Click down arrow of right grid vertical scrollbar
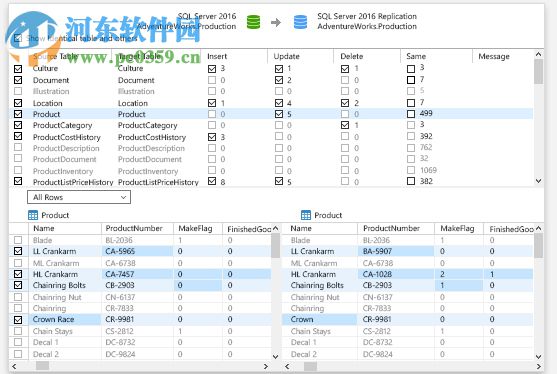The height and width of the screenshot is (374, 557). (x=539, y=356)
